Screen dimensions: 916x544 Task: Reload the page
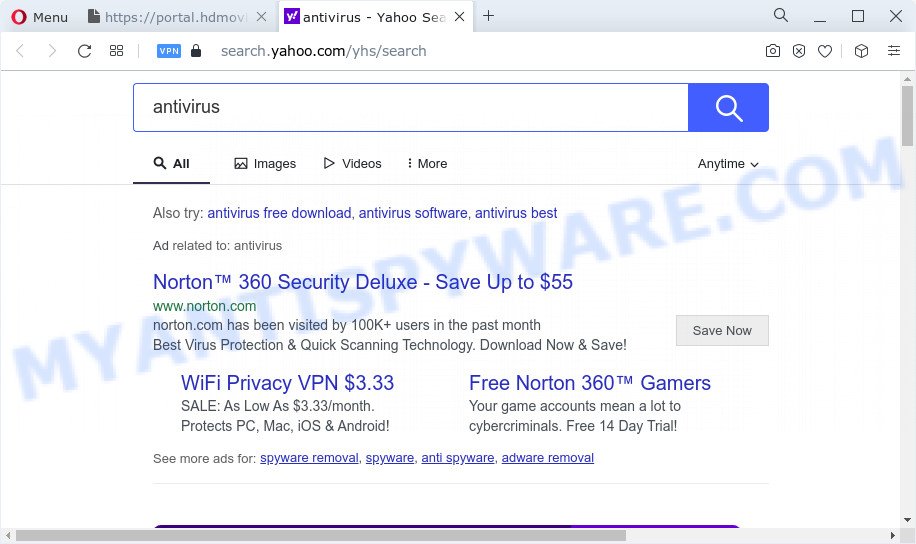(84, 51)
